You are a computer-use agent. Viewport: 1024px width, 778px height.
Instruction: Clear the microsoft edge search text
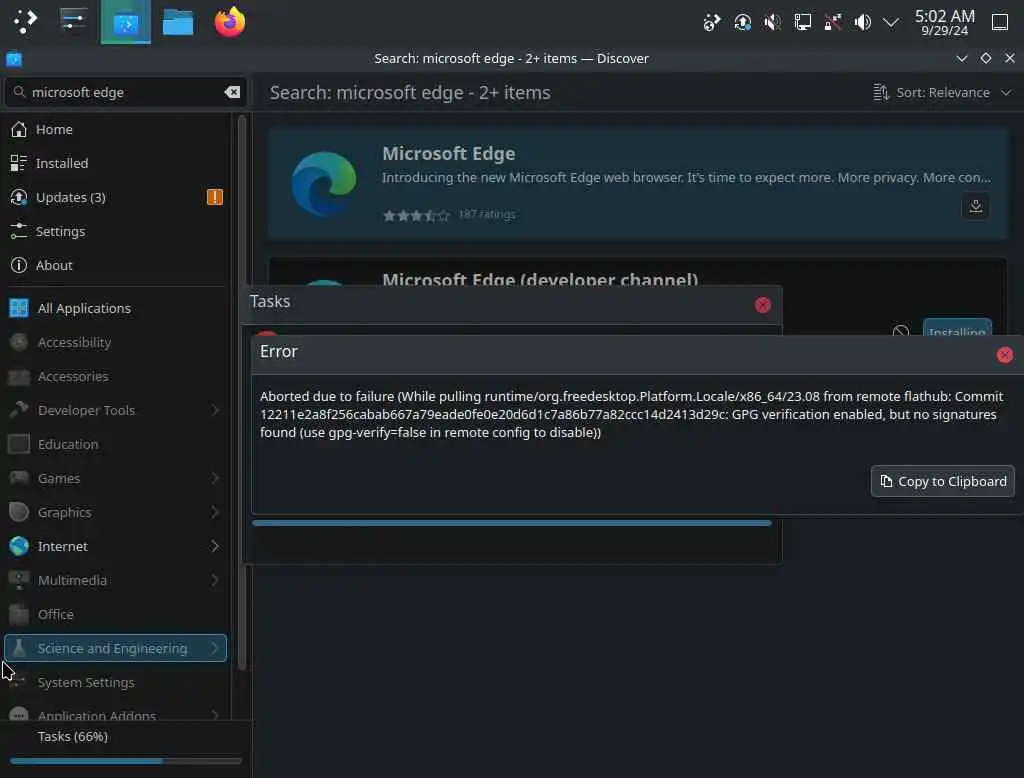pyautogui.click(x=232, y=92)
